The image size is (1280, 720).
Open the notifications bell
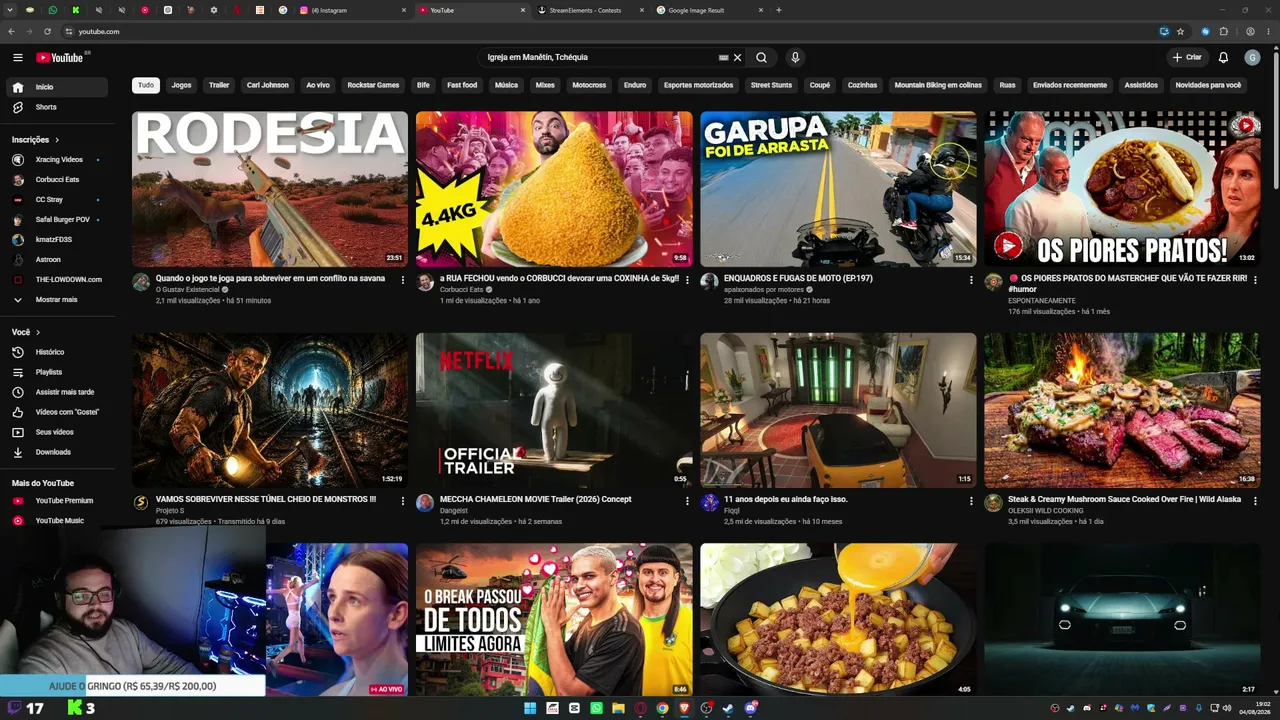1223,58
